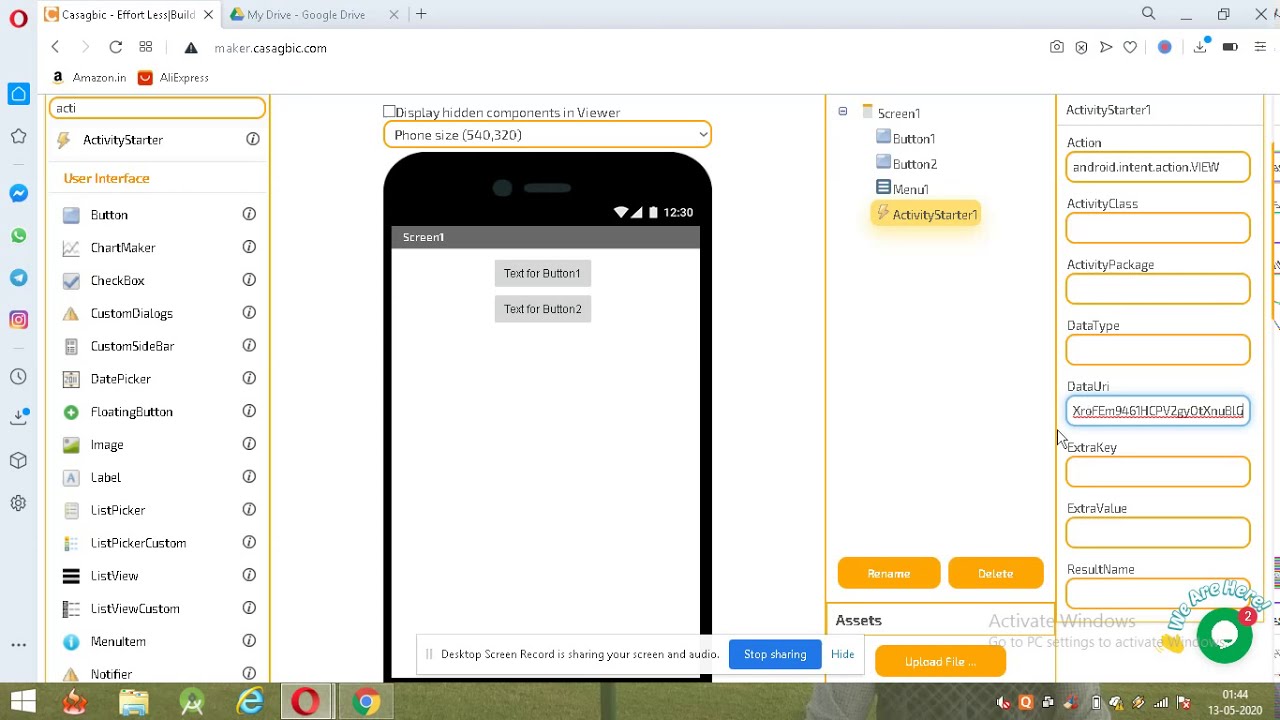This screenshot has height=720, width=1280.
Task: Enable Display hidden components in Viewer
Action: [x=389, y=112]
